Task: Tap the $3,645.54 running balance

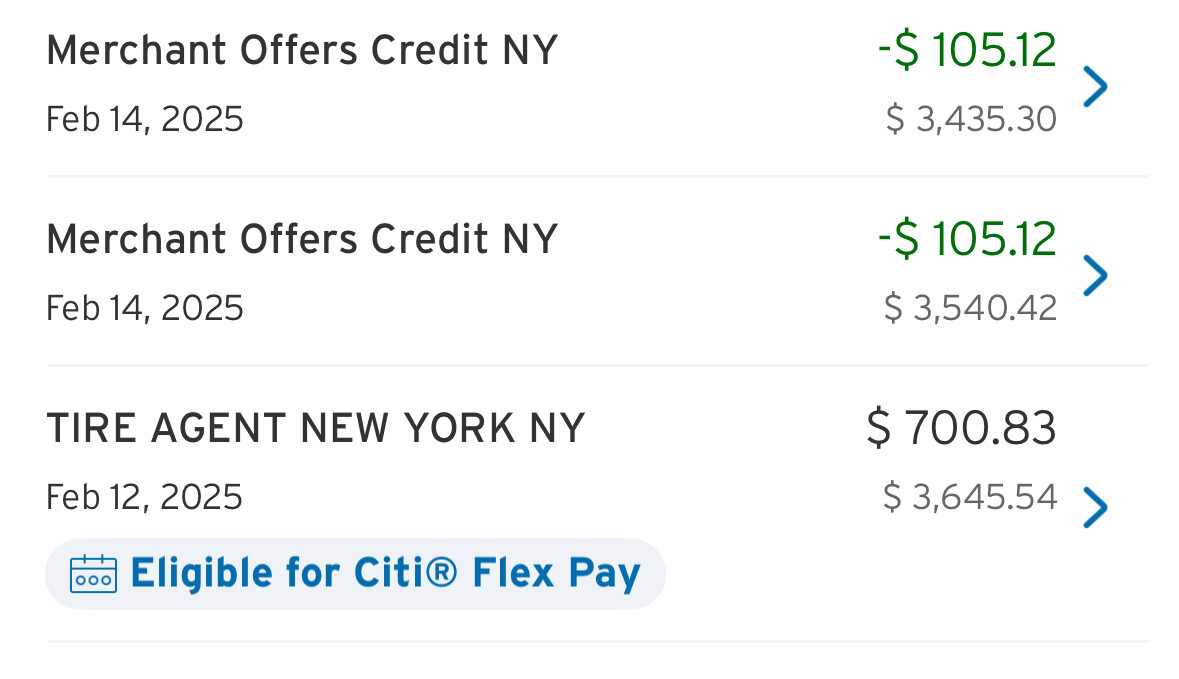Action: pos(969,497)
